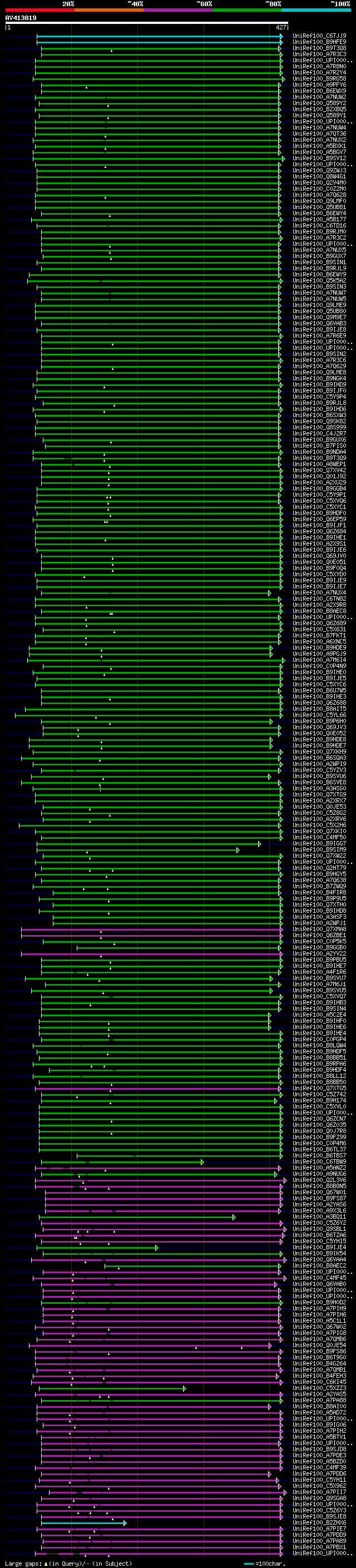The height and width of the screenshot is (1568, 356).
Task: Open hit UniRef100_B4G264
Action: point(319,1364)
